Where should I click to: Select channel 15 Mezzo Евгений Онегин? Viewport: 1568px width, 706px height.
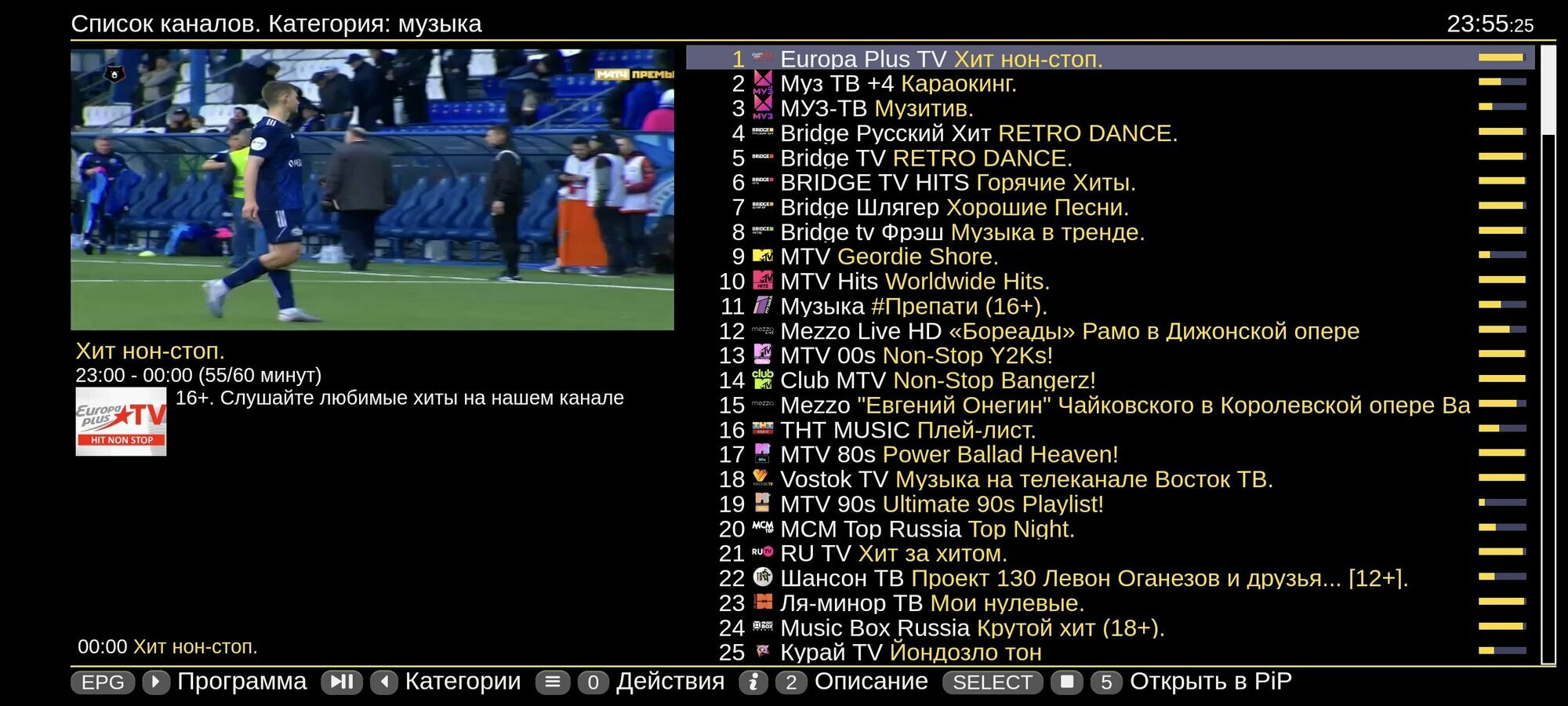1109,405
